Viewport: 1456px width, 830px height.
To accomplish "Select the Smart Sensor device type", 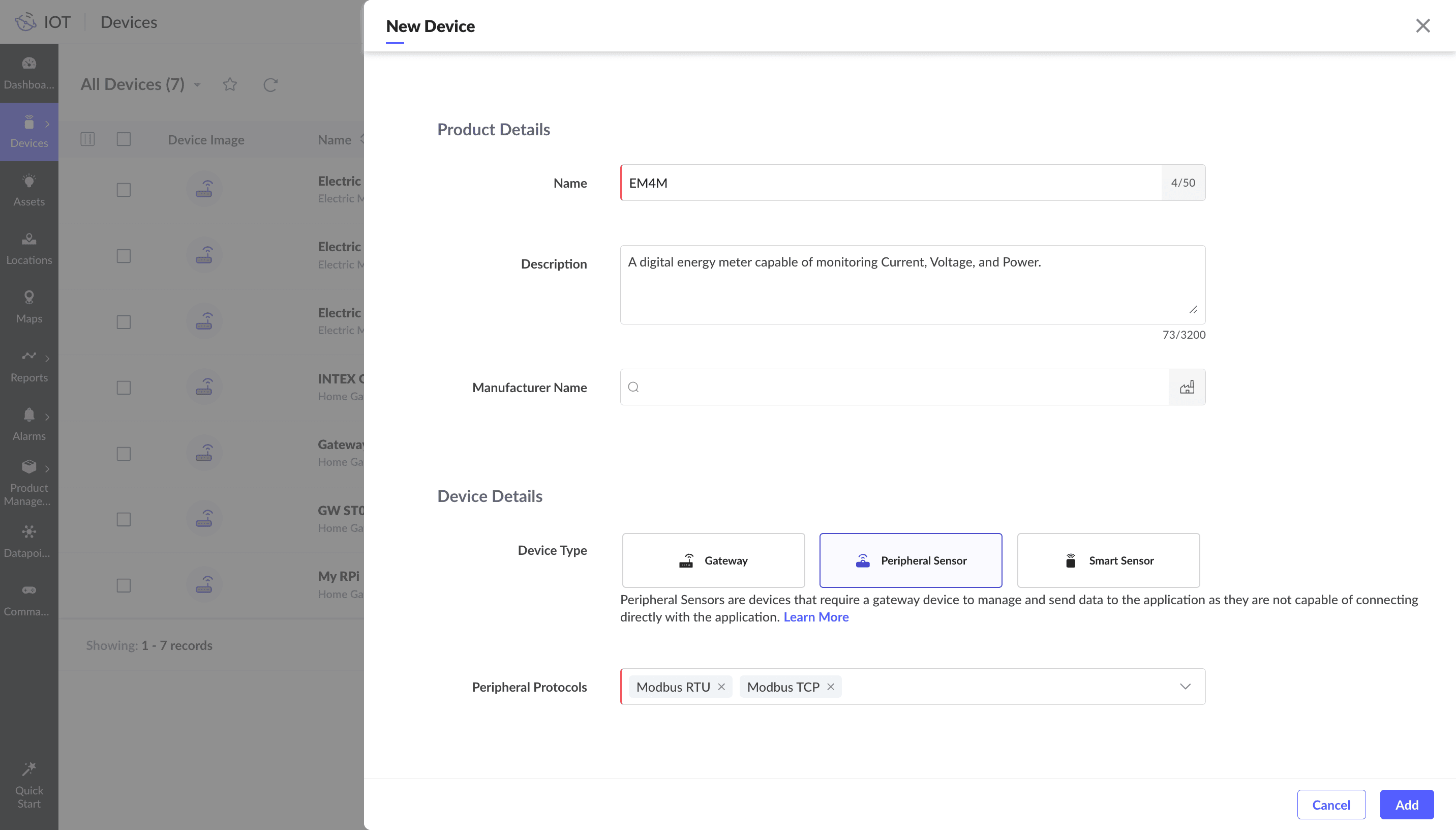I will click(x=1108, y=560).
